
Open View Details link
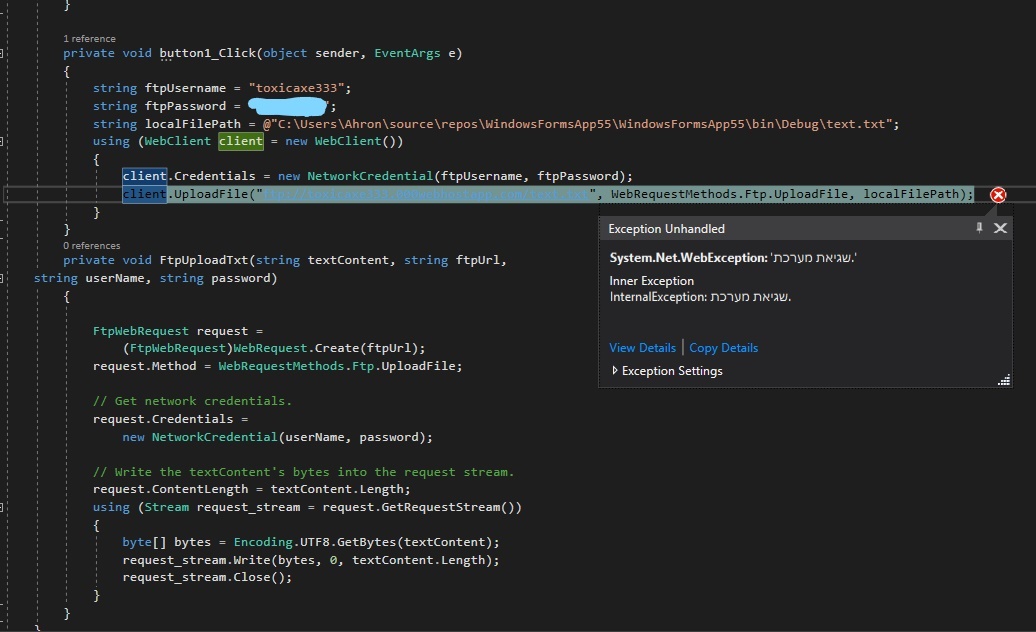pyautogui.click(x=642, y=348)
